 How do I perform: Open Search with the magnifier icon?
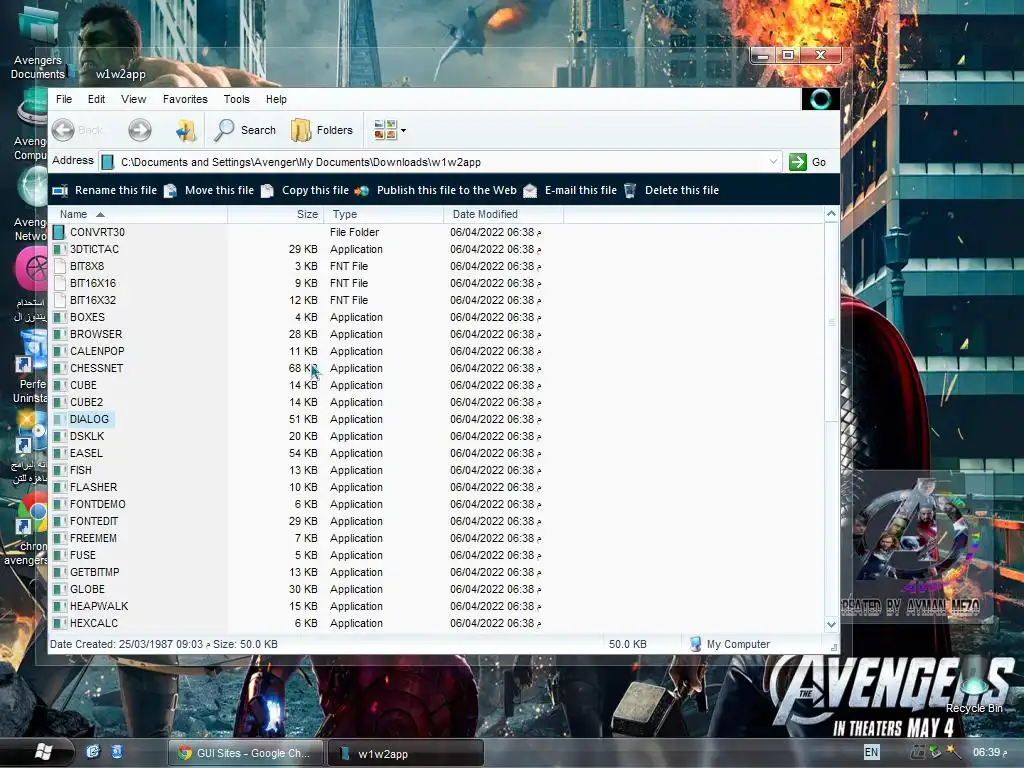click(224, 130)
